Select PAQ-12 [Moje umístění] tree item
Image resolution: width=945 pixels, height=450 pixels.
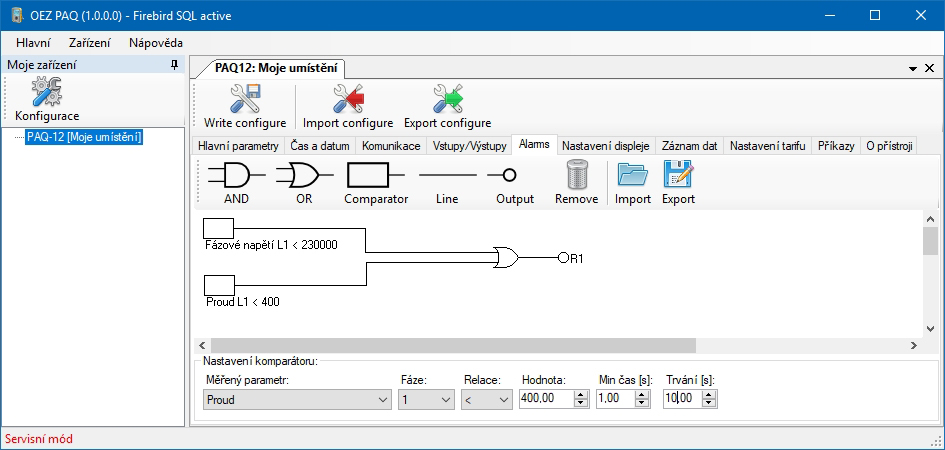tap(84, 136)
